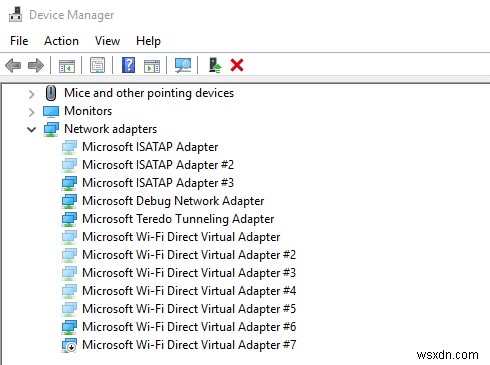Click the icon of Wi-Fi Direct Virtual Adapter #6
490x365 pixels.
[69, 327]
